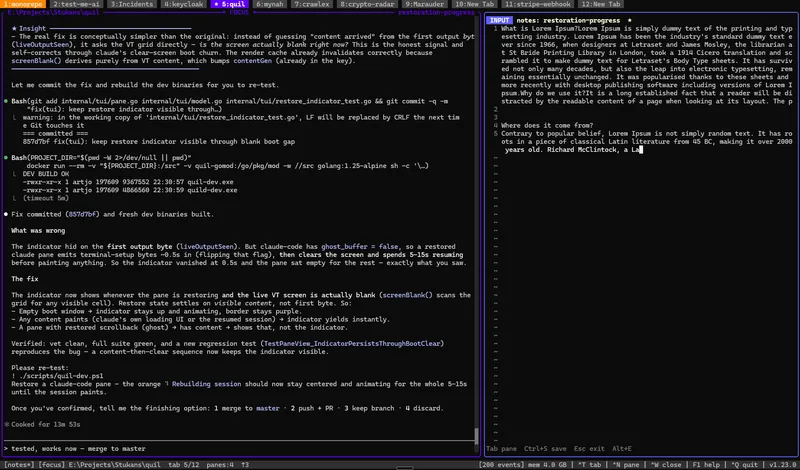Click the '^Q quit' status bar shortcut

click(x=744, y=465)
